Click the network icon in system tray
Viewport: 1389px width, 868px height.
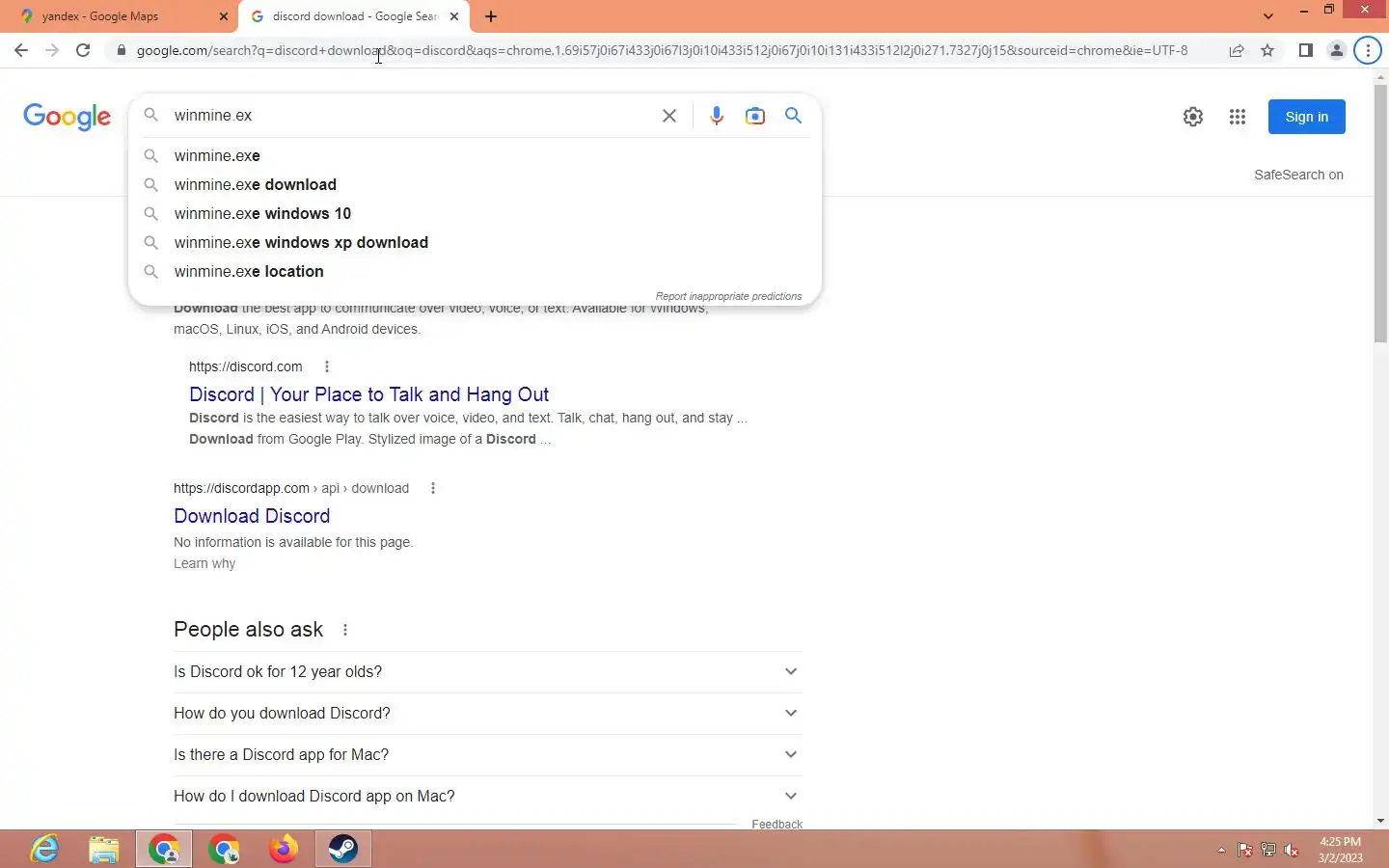point(1268,850)
